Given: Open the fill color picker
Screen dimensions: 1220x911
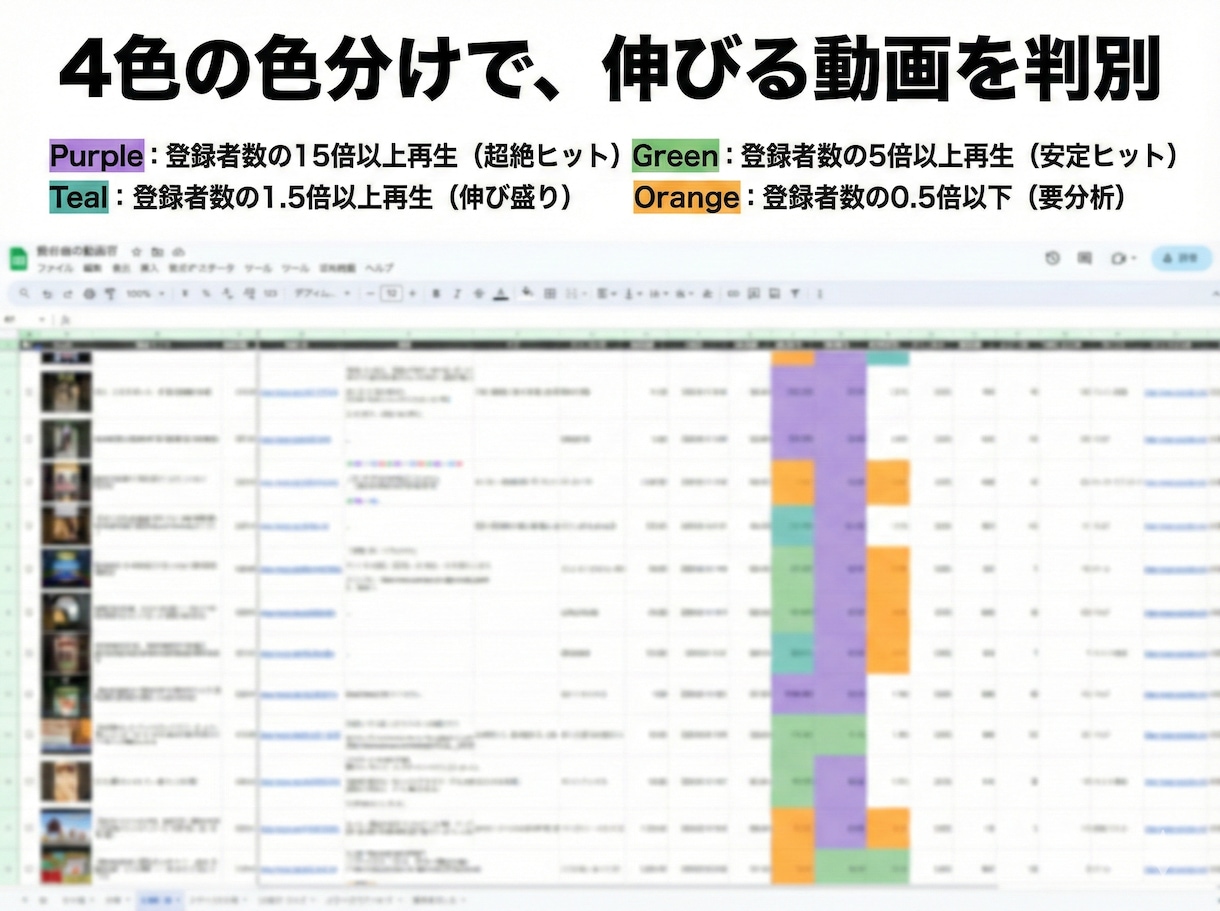Looking at the screenshot, I should 525,293.
